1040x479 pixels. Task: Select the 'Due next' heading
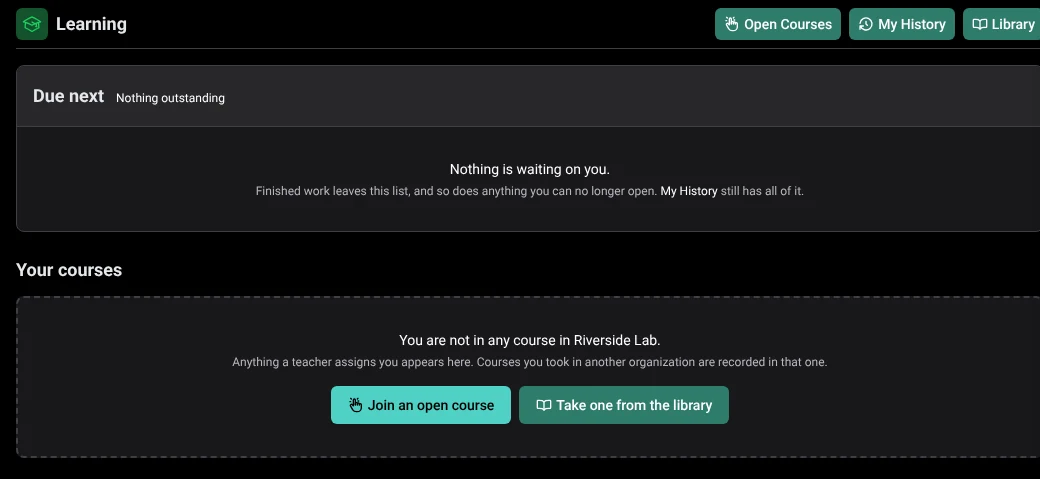[68, 96]
